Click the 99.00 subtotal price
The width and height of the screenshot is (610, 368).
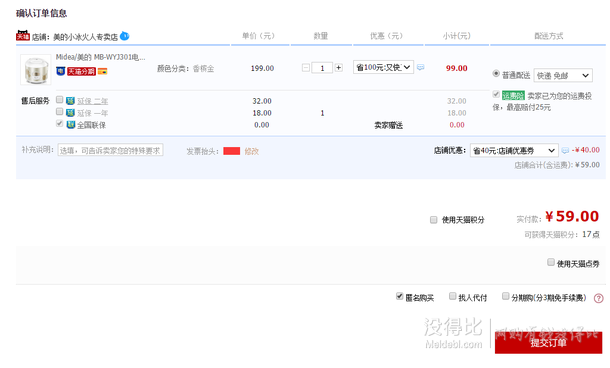point(456,68)
